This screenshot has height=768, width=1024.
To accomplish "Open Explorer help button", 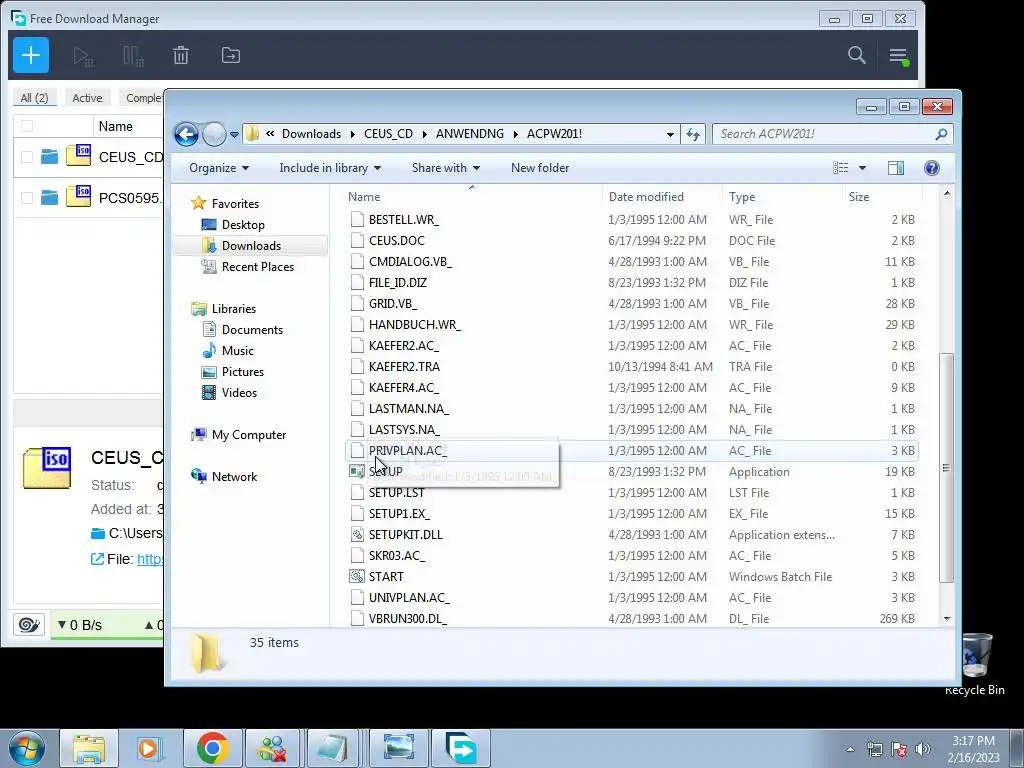I will pos(932,168).
